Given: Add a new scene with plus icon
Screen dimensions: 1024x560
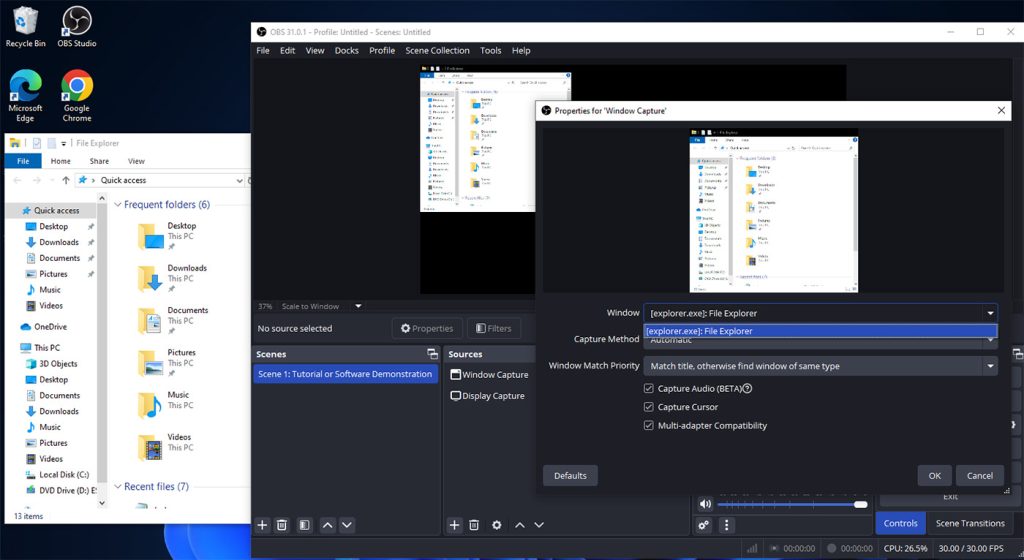Looking at the screenshot, I should click(262, 525).
